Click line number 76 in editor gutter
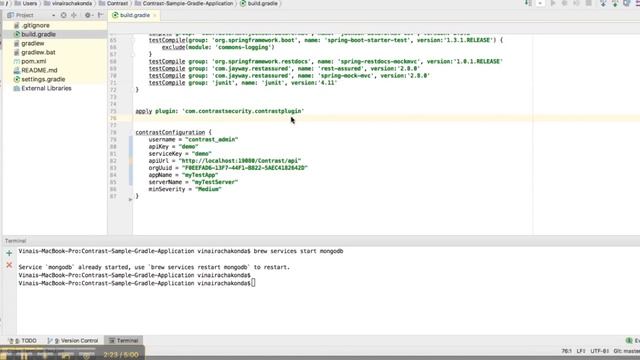Screen dimensions: 640x360 113,118
